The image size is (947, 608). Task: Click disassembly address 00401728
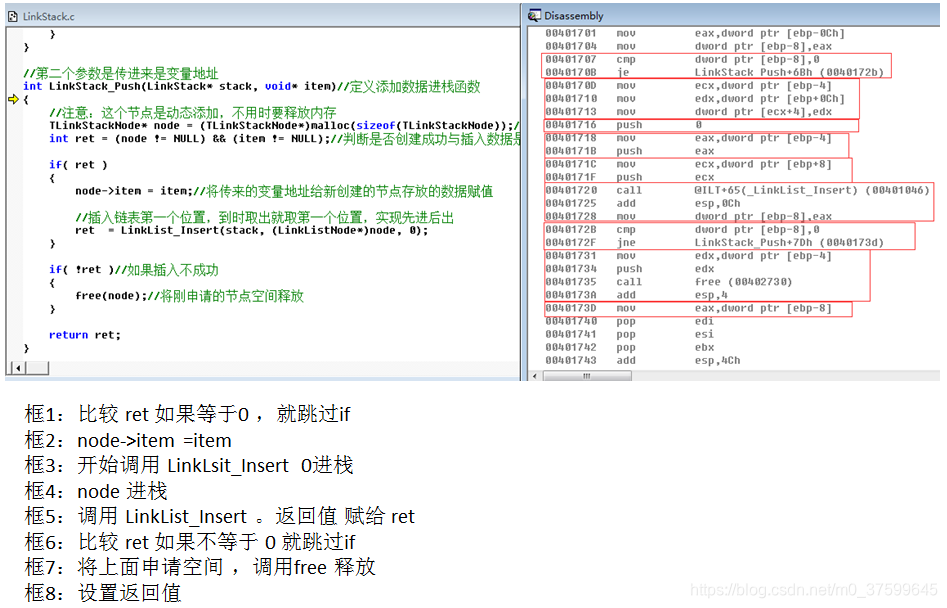571,217
